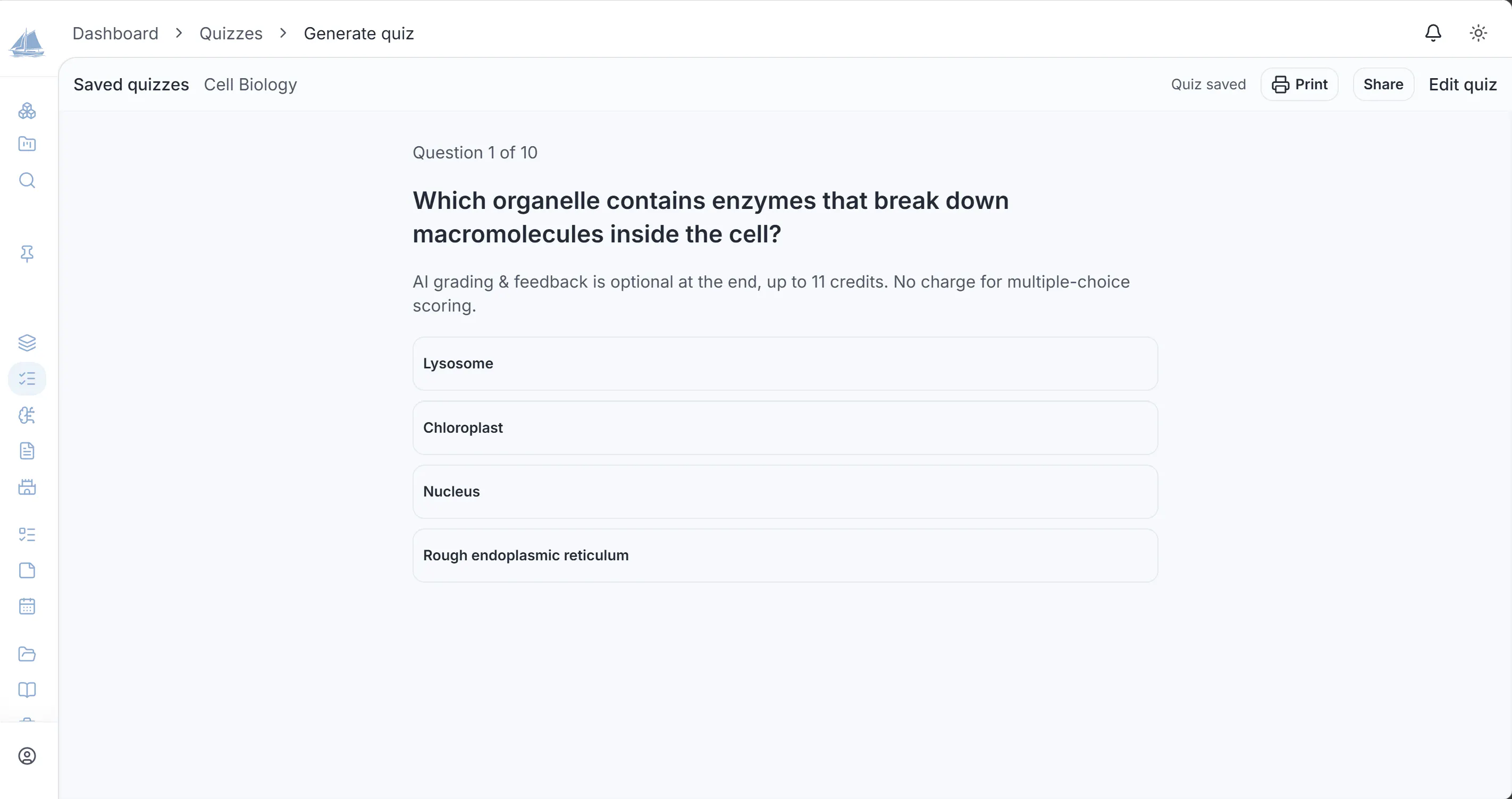Open the pinned items pin icon
Screen dimensions: 1512x799
tap(27, 254)
